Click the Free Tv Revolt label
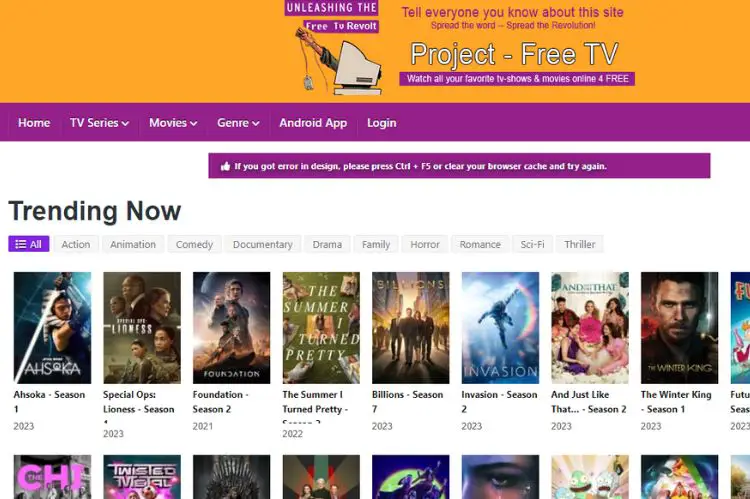The image size is (750, 499). (341, 26)
